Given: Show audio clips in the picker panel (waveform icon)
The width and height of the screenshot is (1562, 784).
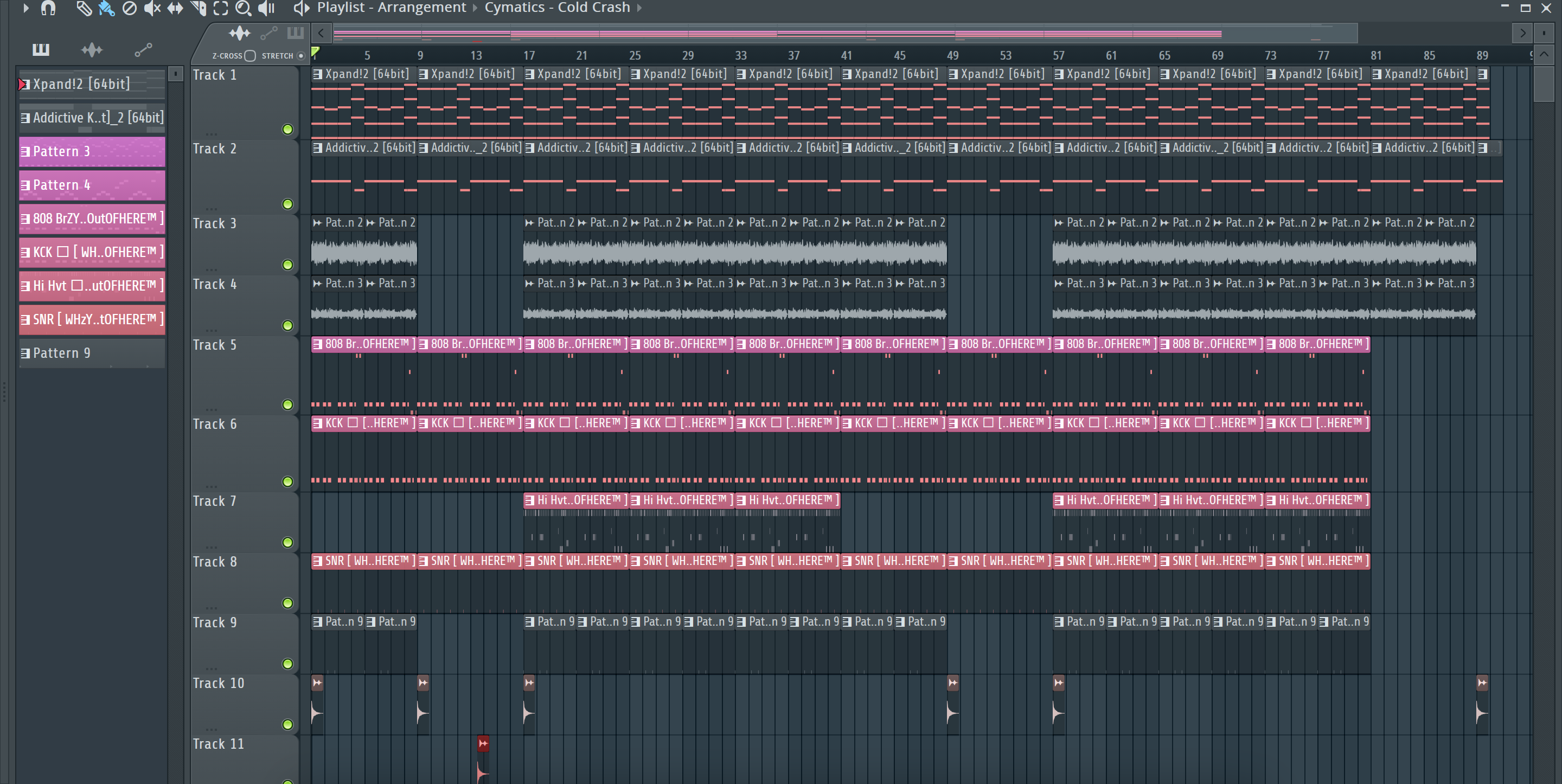Looking at the screenshot, I should (92, 49).
